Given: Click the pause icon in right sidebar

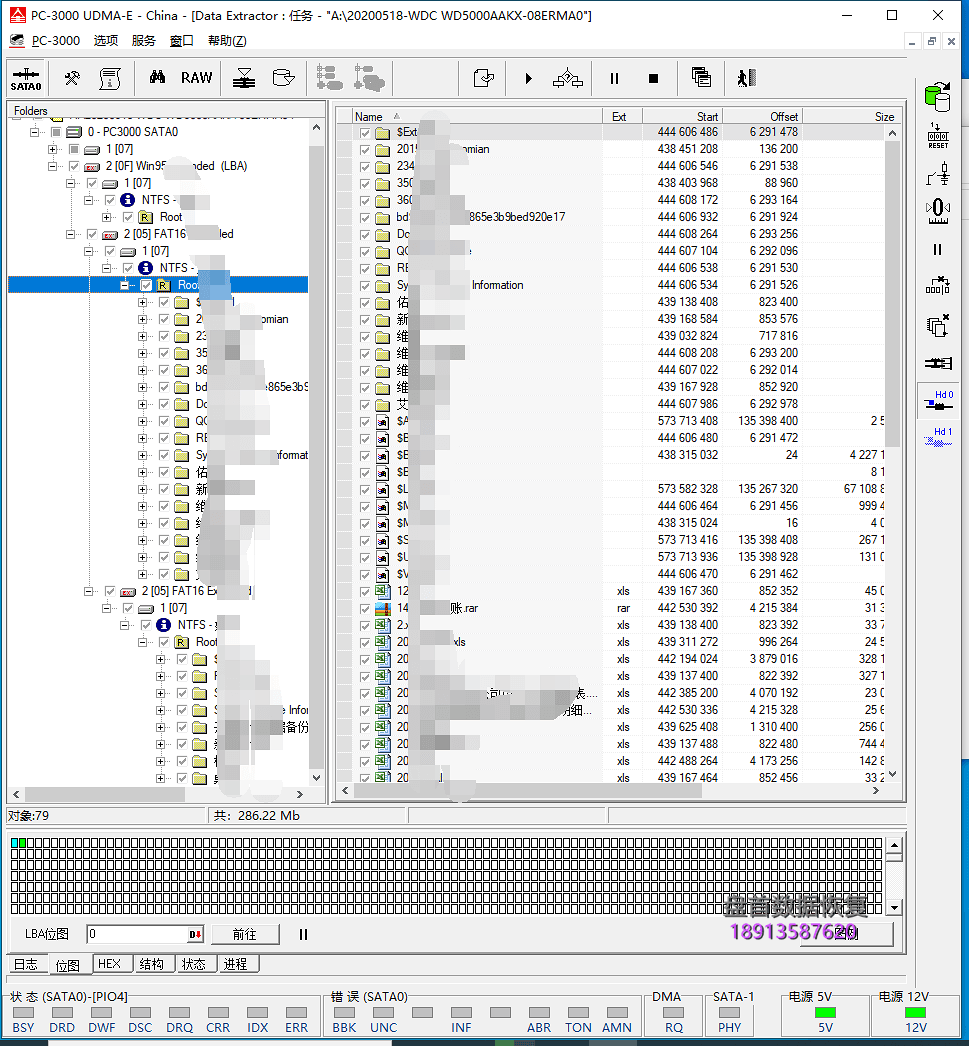Looking at the screenshot, I should pyautogui.click(x=938, y=249).
